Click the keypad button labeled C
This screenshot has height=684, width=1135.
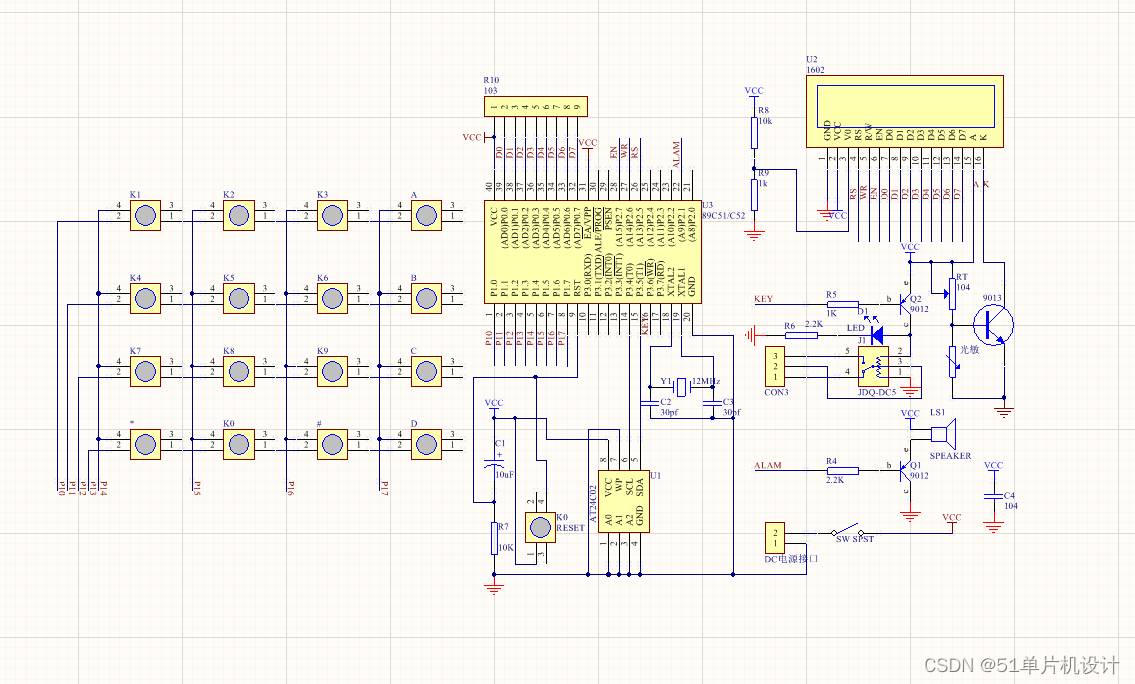(x=426, y=371)
